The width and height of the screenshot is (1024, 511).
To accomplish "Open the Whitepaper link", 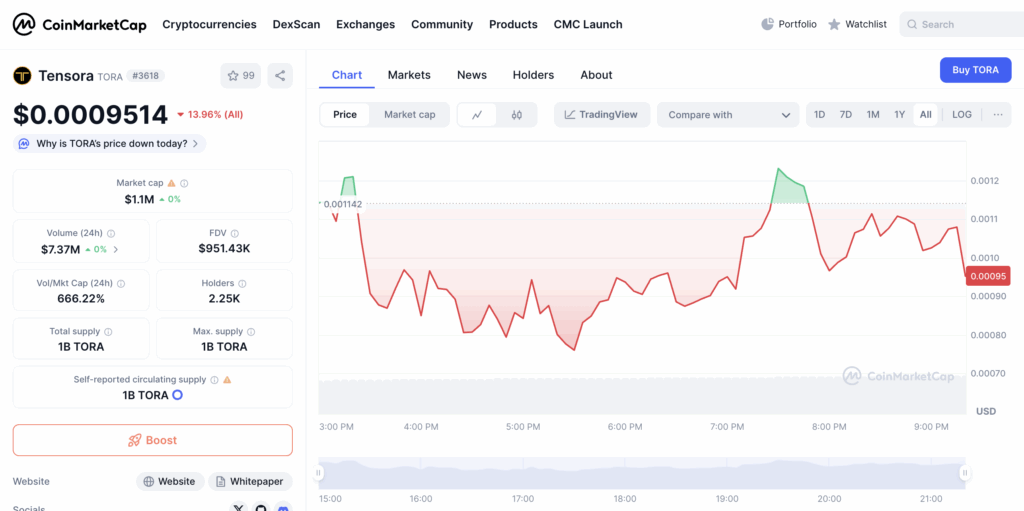I will click(250, 482).
